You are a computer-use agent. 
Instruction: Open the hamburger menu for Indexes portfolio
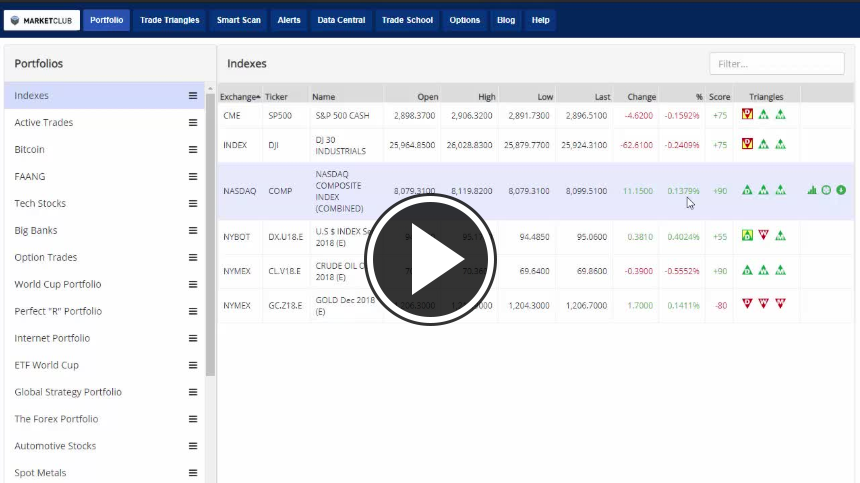click(x=193, y=96)
